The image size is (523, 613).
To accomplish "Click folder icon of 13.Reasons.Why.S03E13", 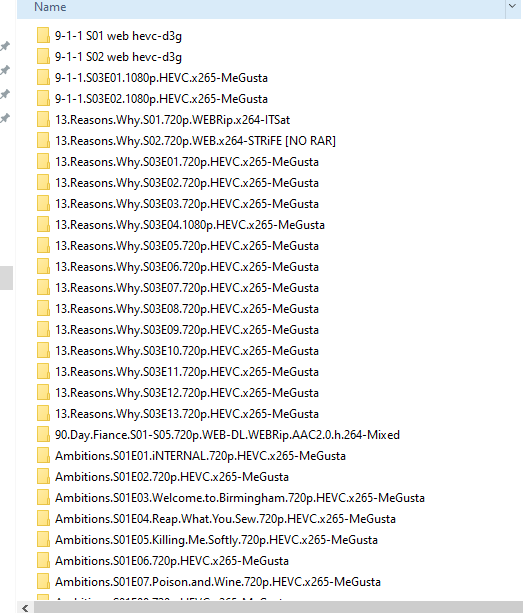I will (43, 413).
